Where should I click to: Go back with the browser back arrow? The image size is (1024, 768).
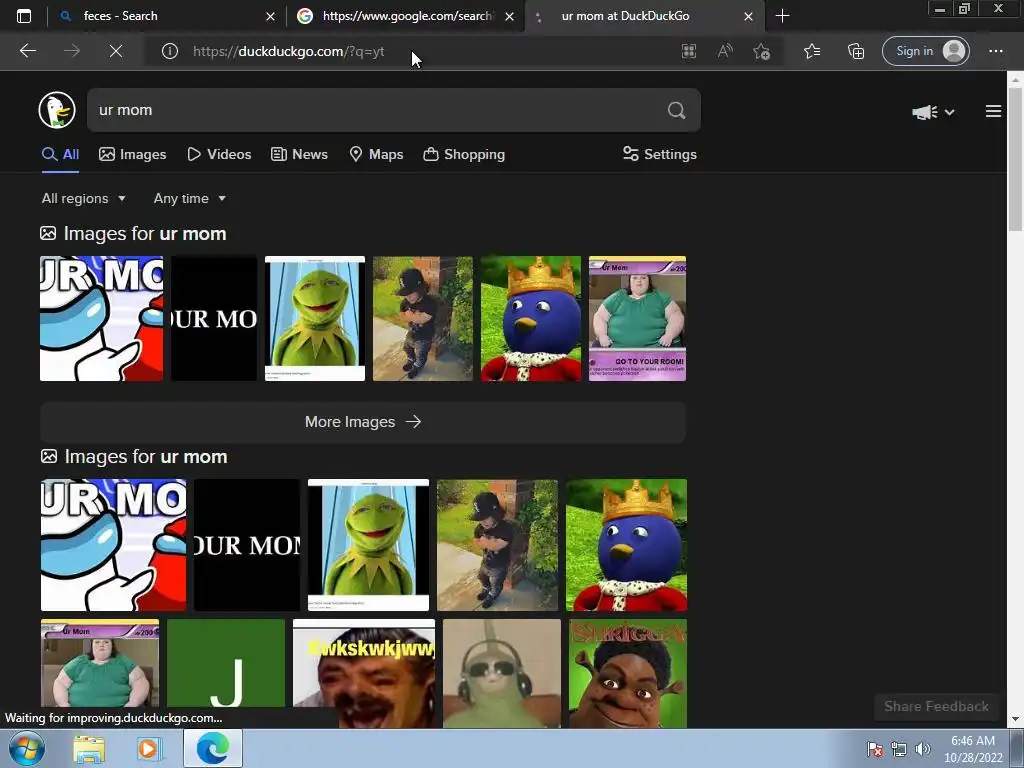click(x=27, y=51)
